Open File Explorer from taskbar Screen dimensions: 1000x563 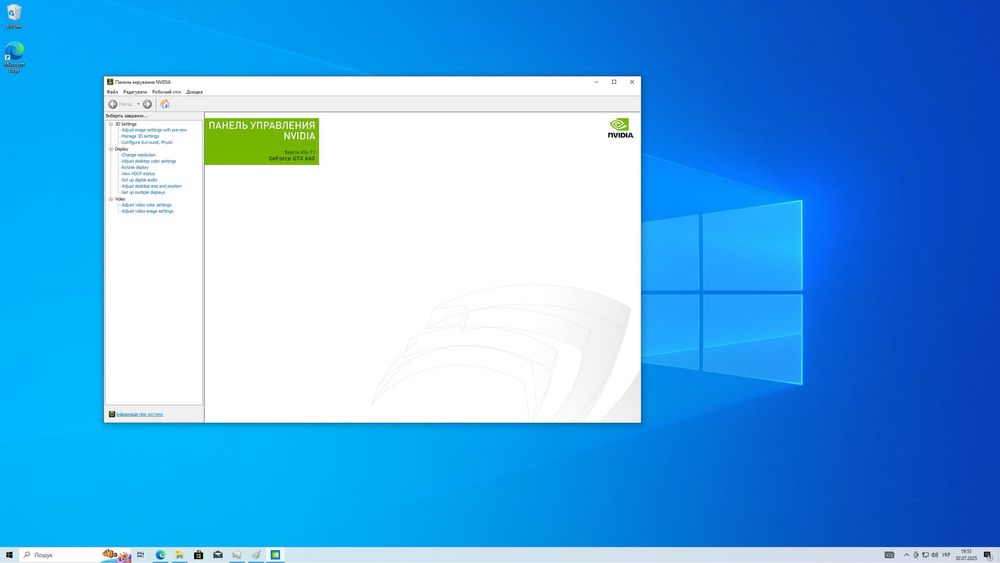point(179,555)
